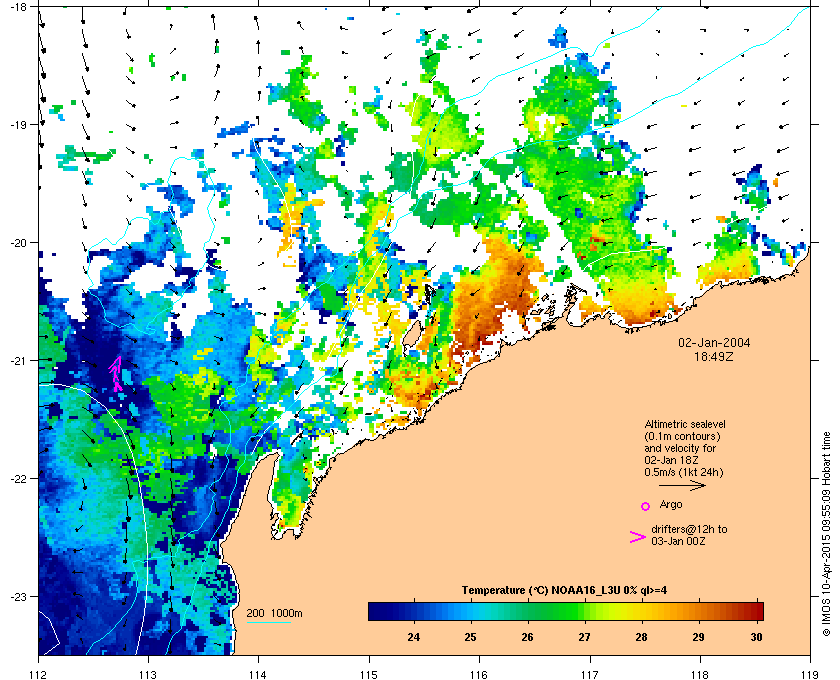840x680 pixels.
Task: Click the cyan depth contour legend line
Action: (268, 623)
